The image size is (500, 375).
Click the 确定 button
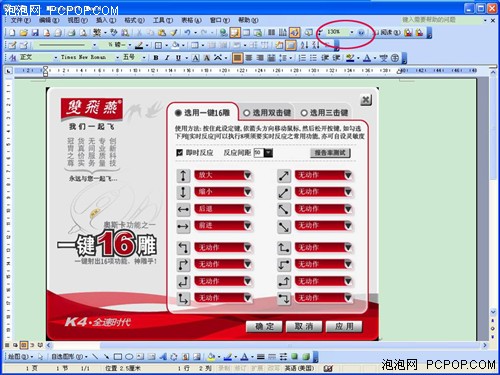coord(264,326)
